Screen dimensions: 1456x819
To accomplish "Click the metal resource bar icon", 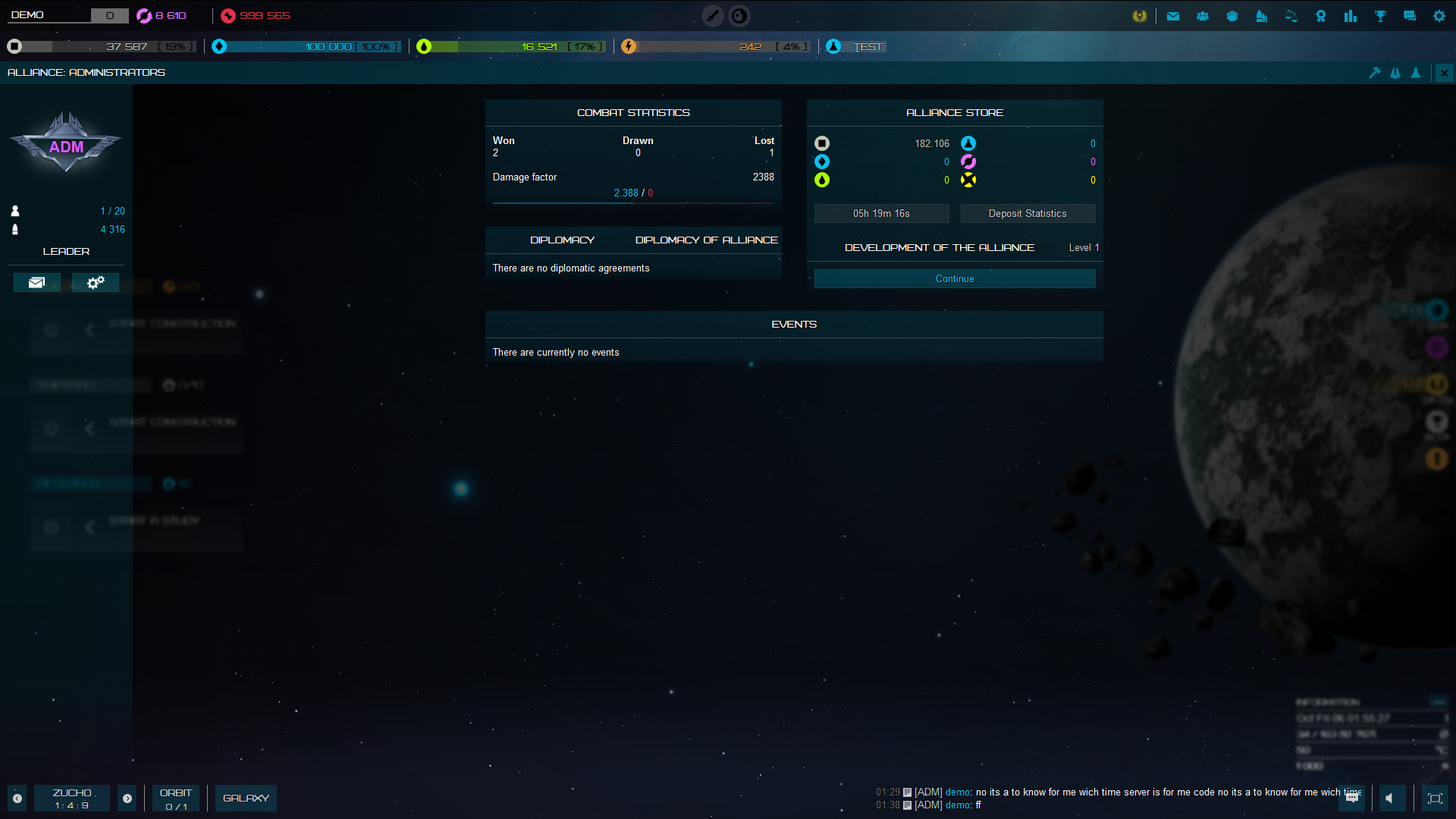I will pos(14,47).
